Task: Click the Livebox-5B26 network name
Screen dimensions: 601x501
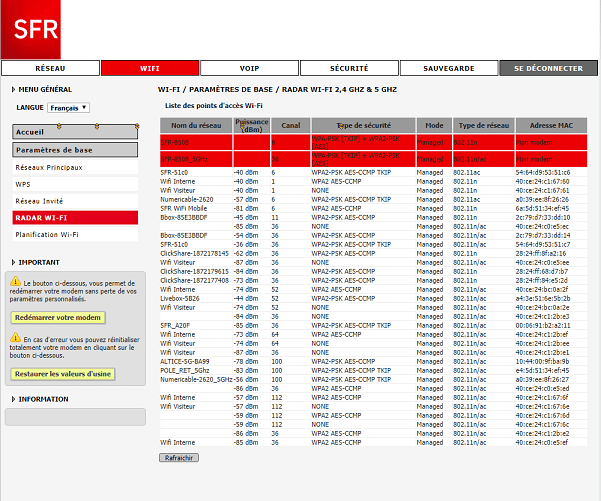Action: coord(180,298)
